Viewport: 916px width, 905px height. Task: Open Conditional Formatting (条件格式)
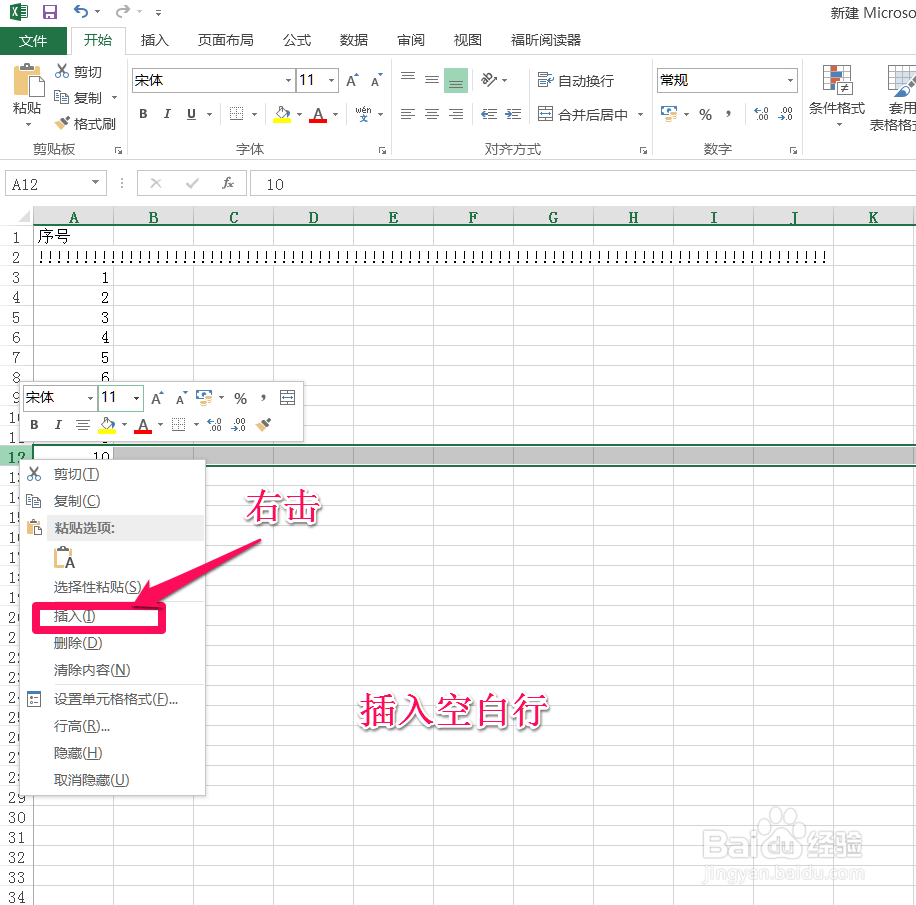[x=836, y=98]
